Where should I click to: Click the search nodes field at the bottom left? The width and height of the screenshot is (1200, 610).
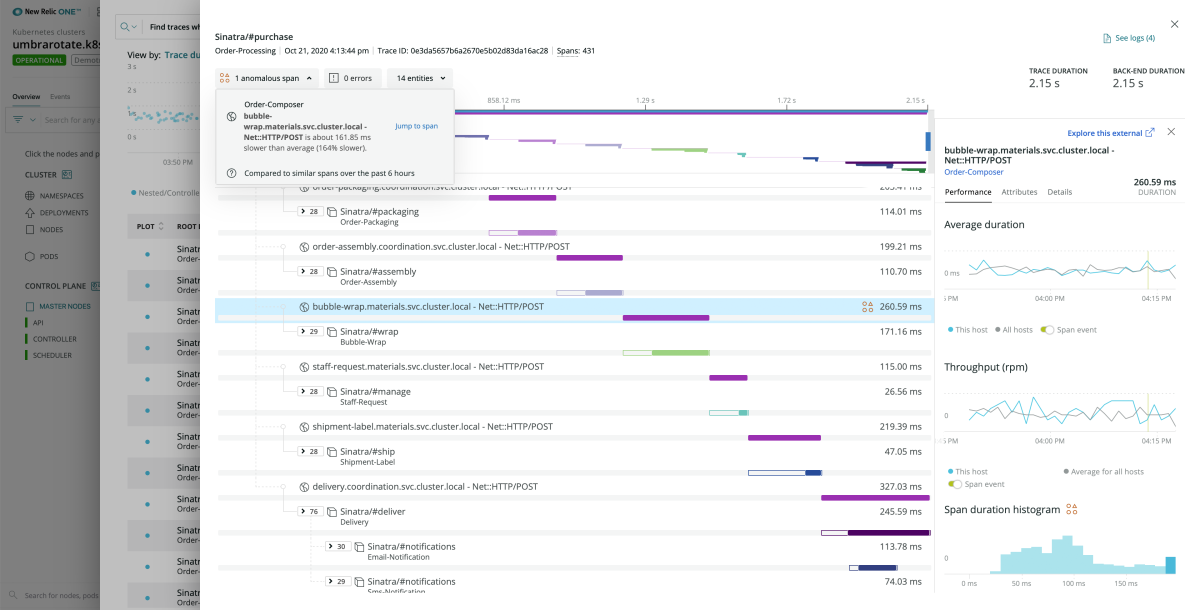pos(55,596)
